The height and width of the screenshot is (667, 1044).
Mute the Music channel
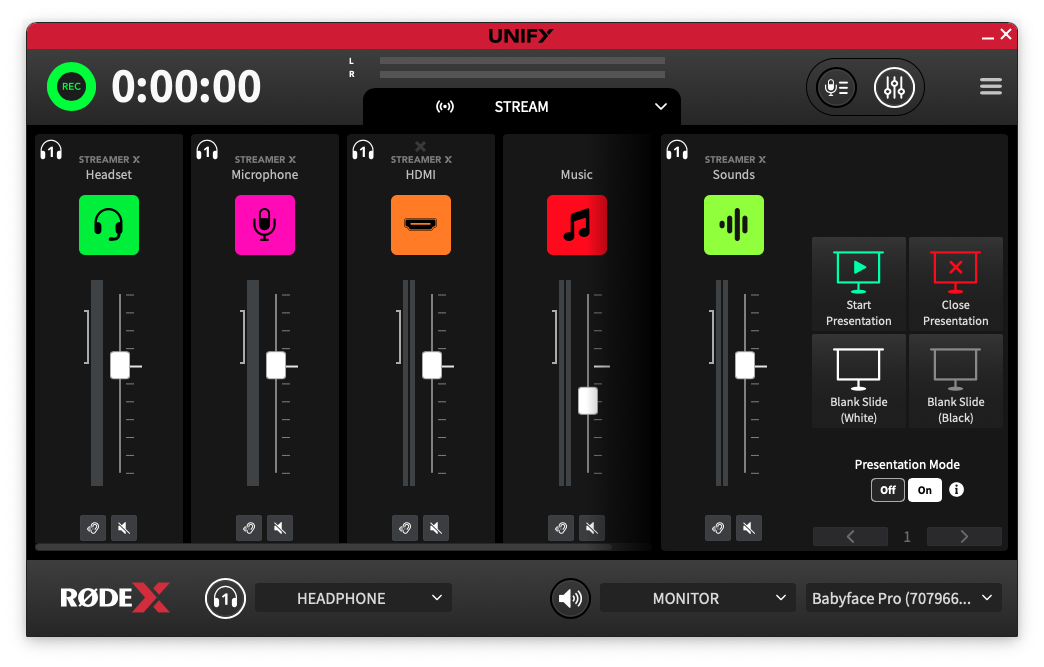[591, 529]
